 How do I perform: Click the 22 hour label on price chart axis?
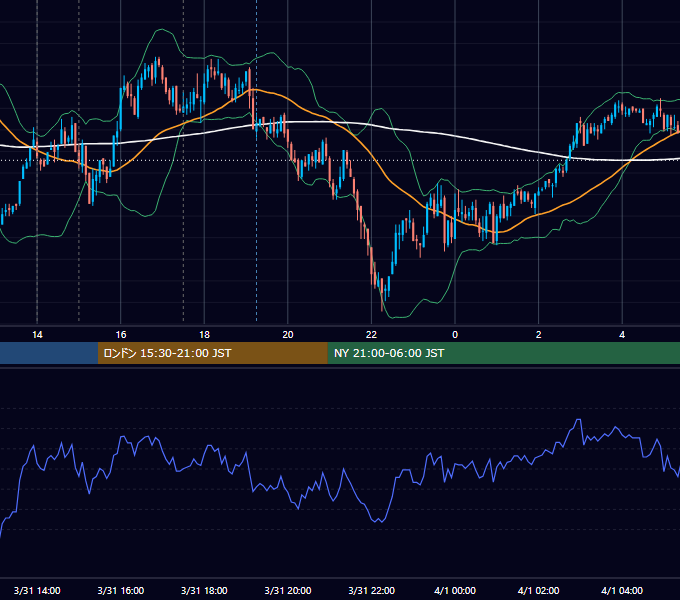[x=371, y=335]
